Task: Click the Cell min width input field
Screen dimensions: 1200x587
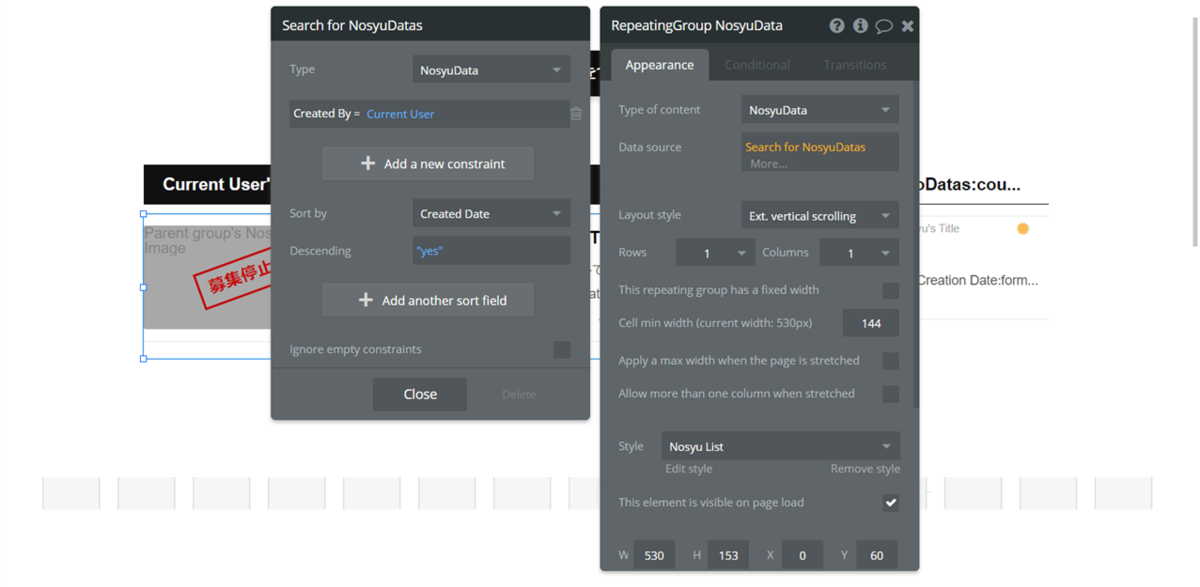Action: pyautogui.click(x=870, y=323)
